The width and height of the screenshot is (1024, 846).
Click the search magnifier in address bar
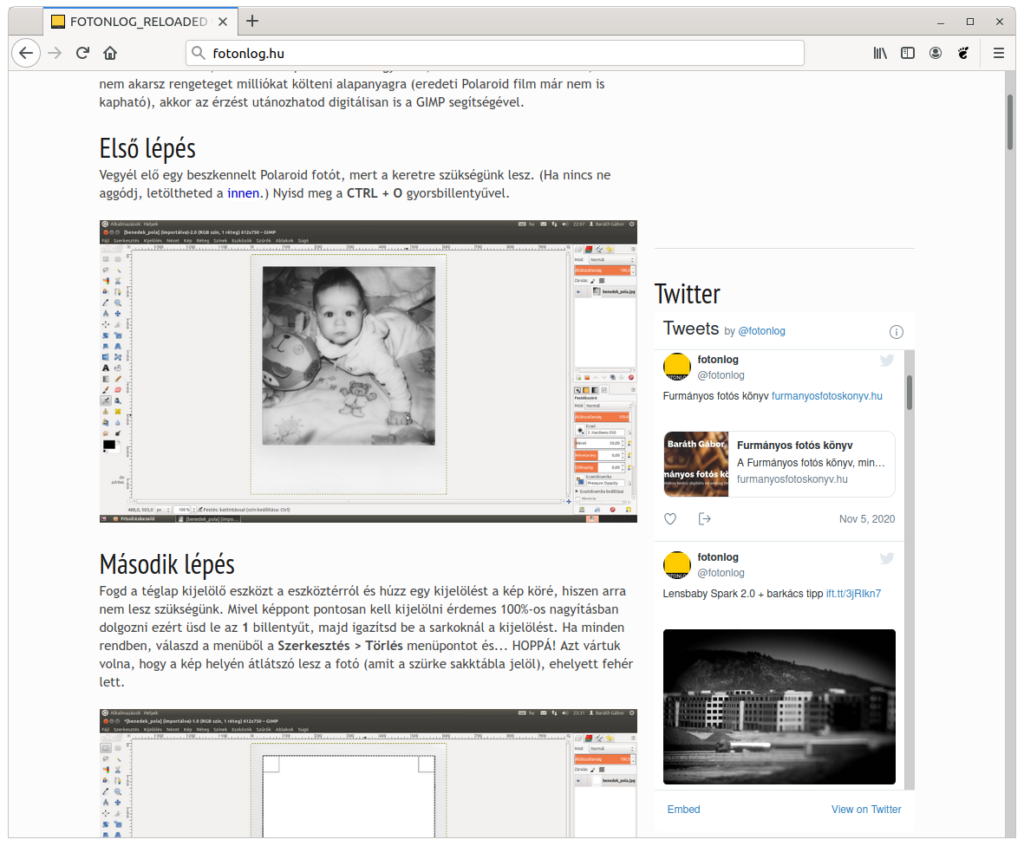(x=199, y=53)
